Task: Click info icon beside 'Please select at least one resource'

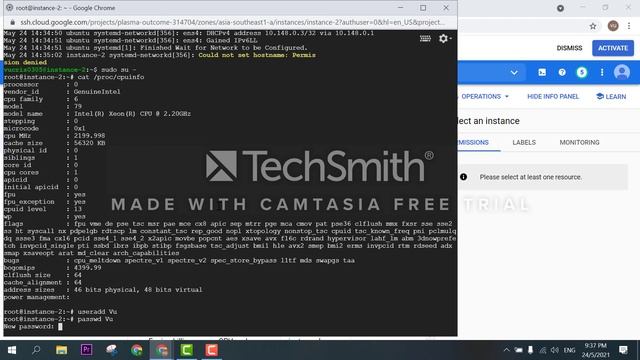Action: tap(464, 177)
